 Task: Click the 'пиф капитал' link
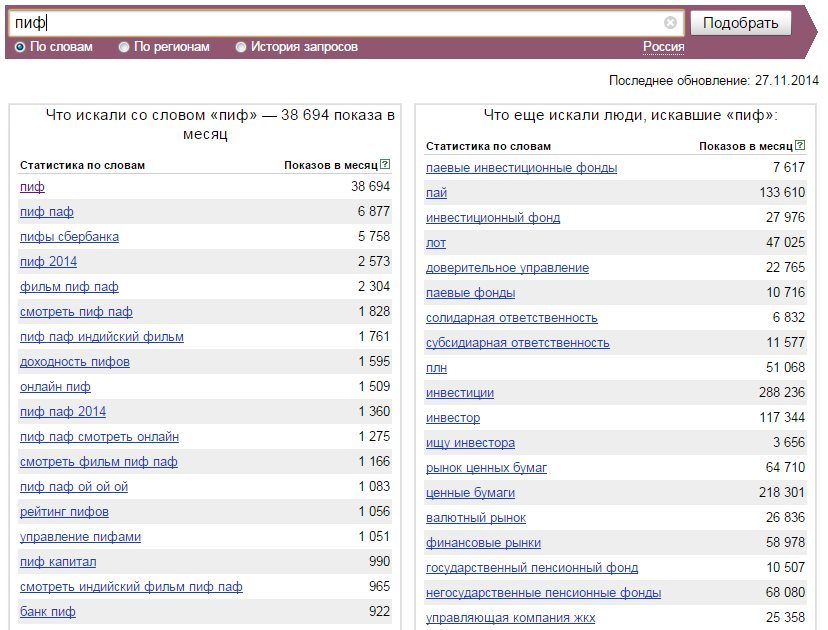click(x=58, y=562)
